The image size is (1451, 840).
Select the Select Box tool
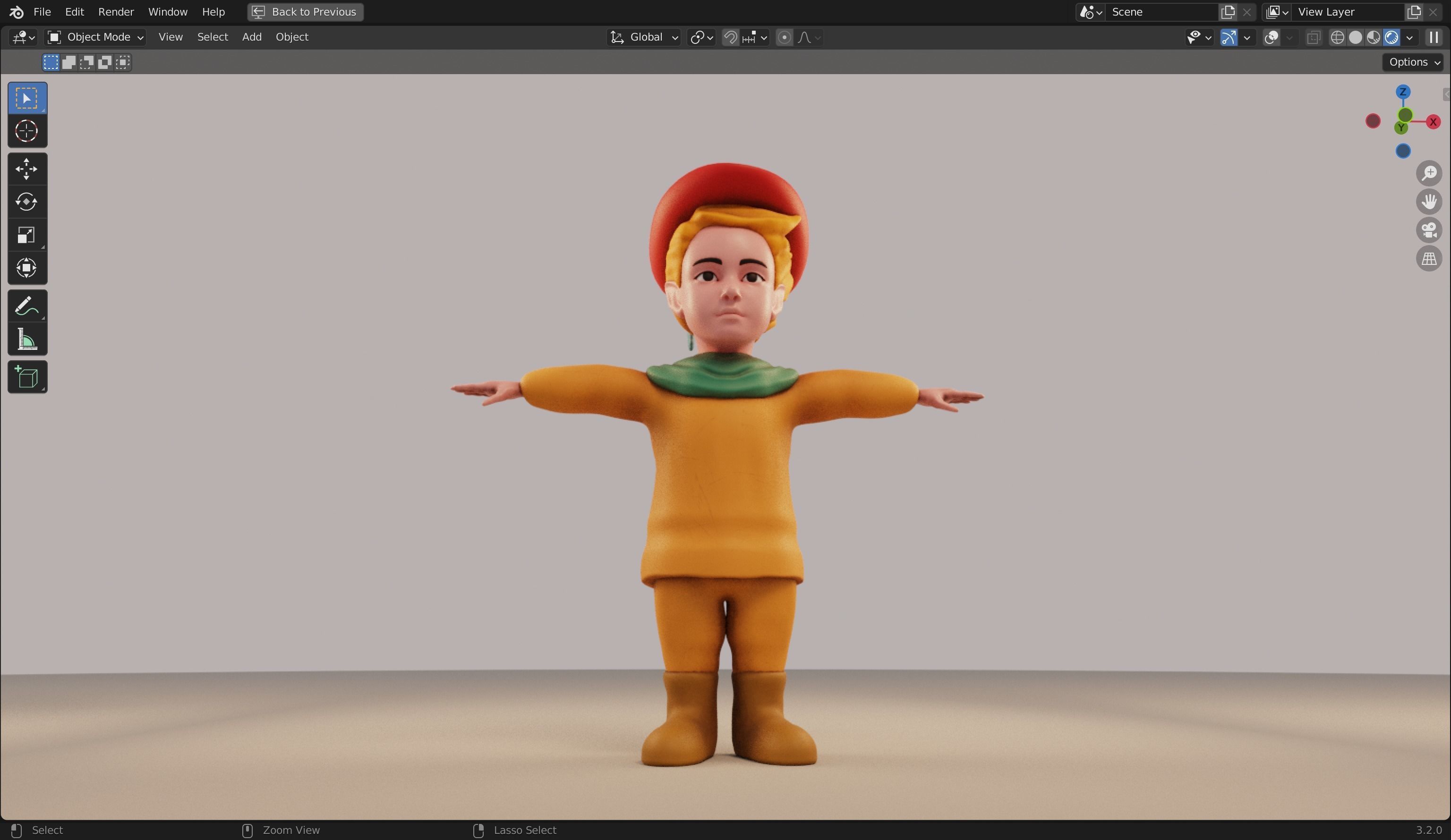[27, 98]
